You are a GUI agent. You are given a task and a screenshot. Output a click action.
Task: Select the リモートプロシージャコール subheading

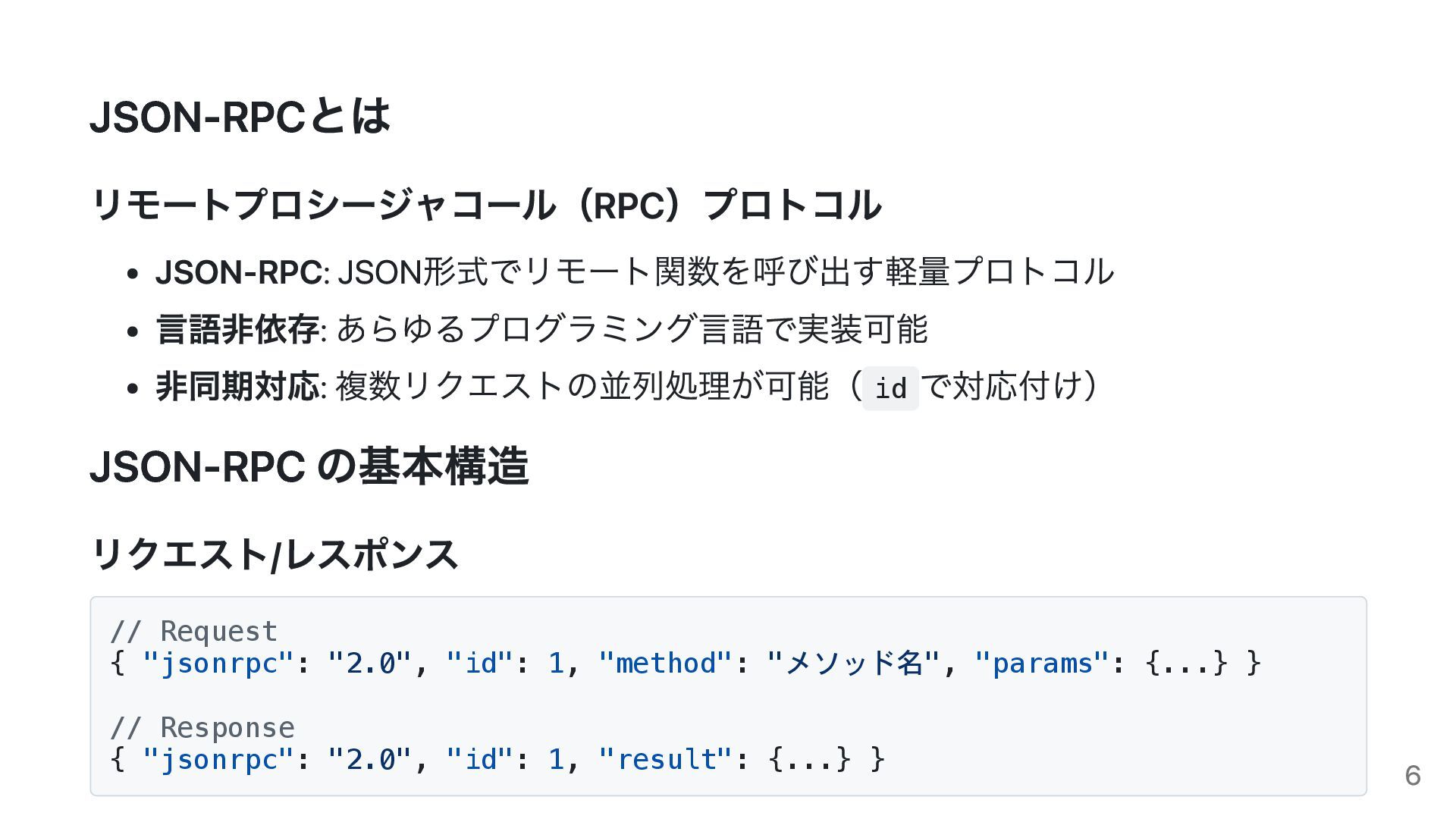pyautogui.click(x=486, y=205)
